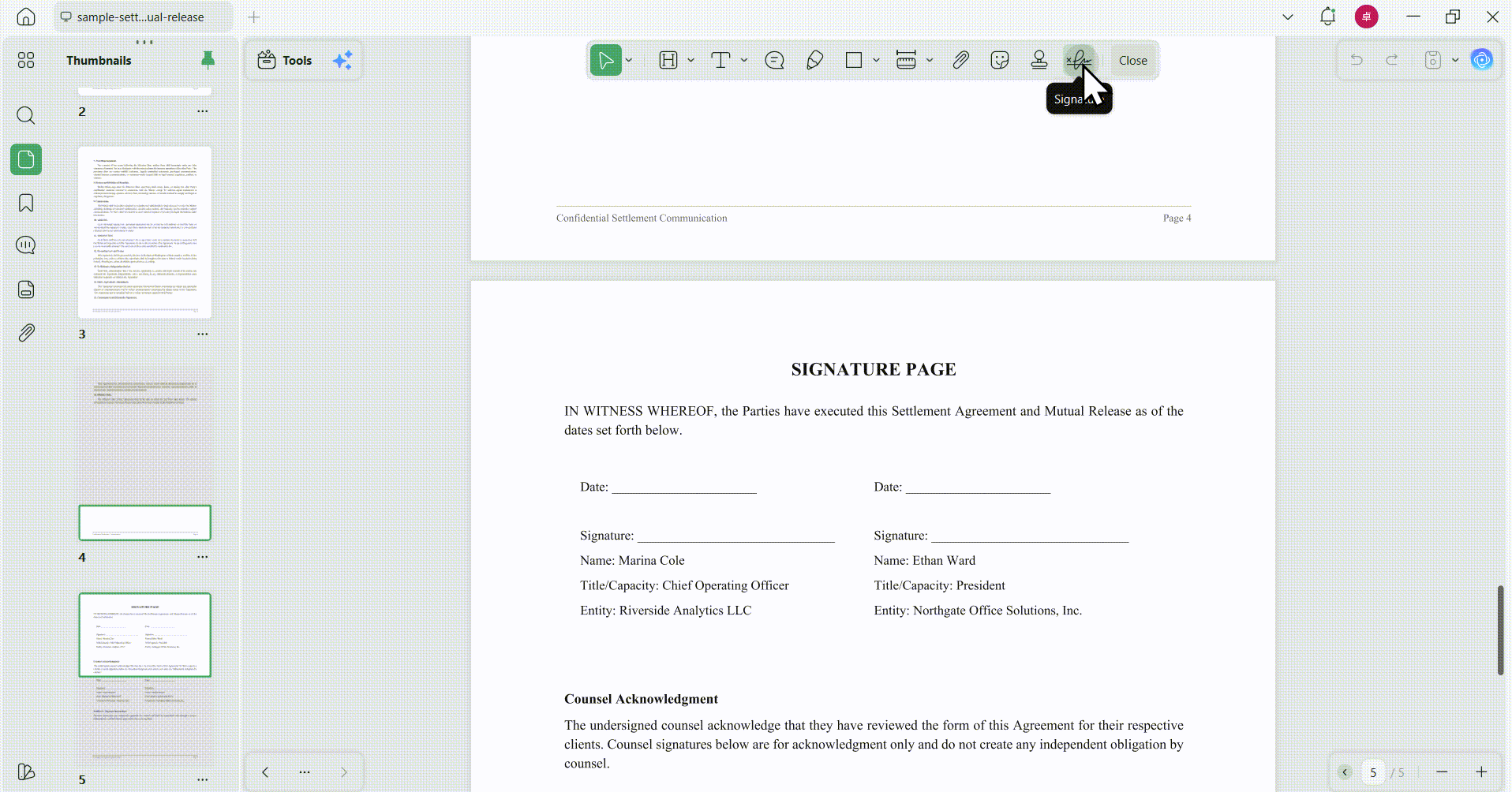Image resolution: width=1512 pixels, height=792 pixels.
Task: Expand the shape tool dropdown arrow
Action: coord(876,60)
